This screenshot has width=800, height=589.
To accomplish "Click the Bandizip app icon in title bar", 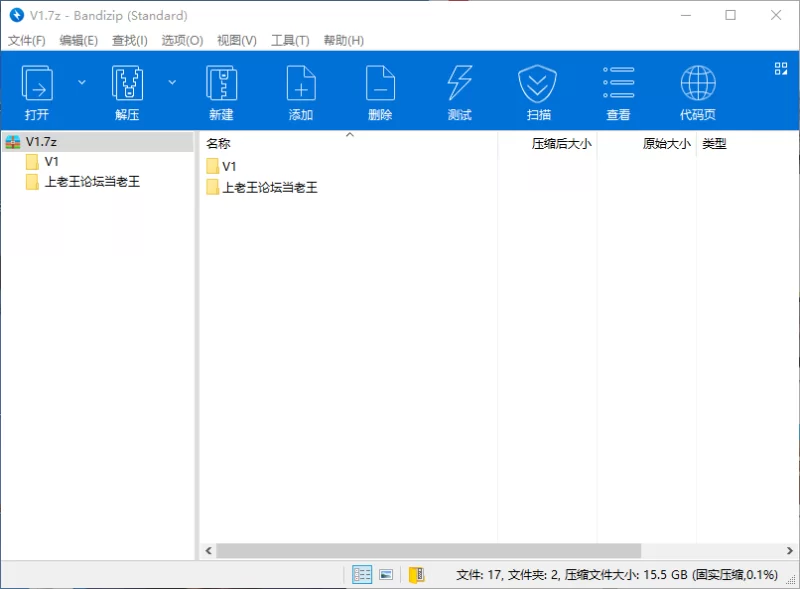I will [16, 15].
